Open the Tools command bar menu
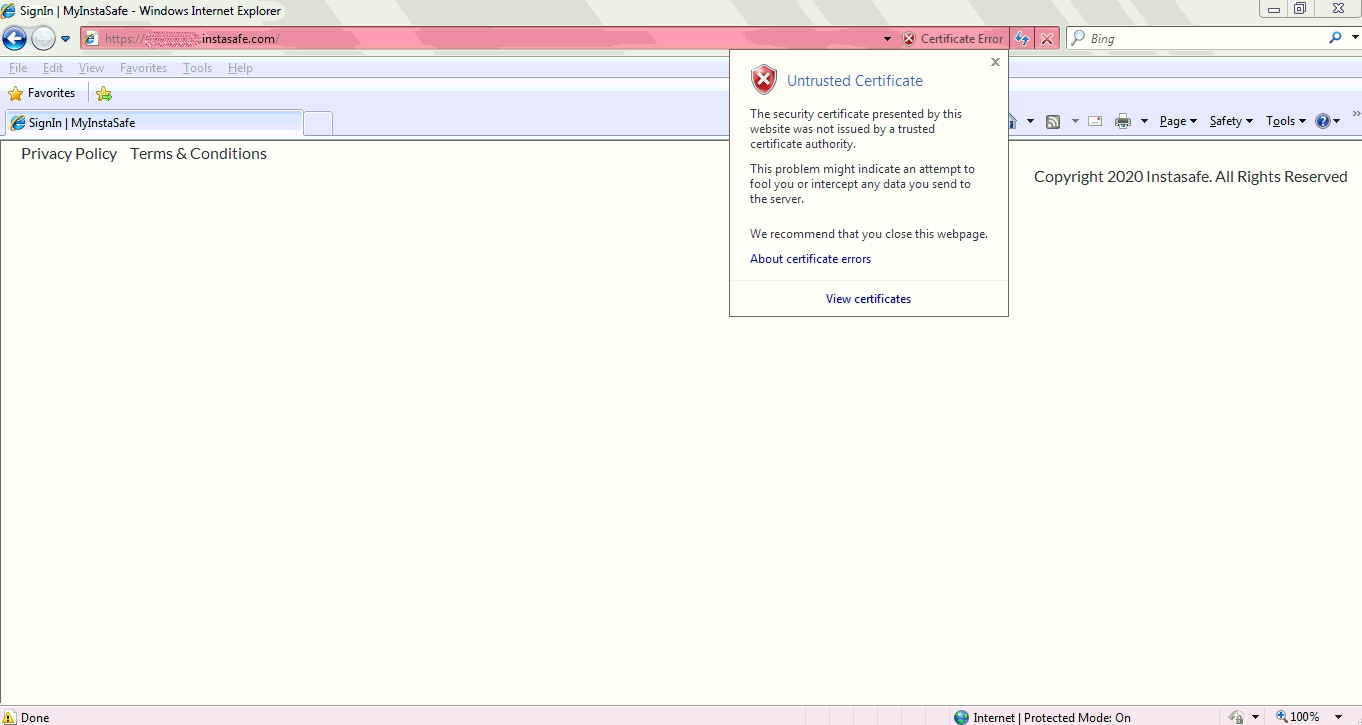 [x=1286, y=121]
